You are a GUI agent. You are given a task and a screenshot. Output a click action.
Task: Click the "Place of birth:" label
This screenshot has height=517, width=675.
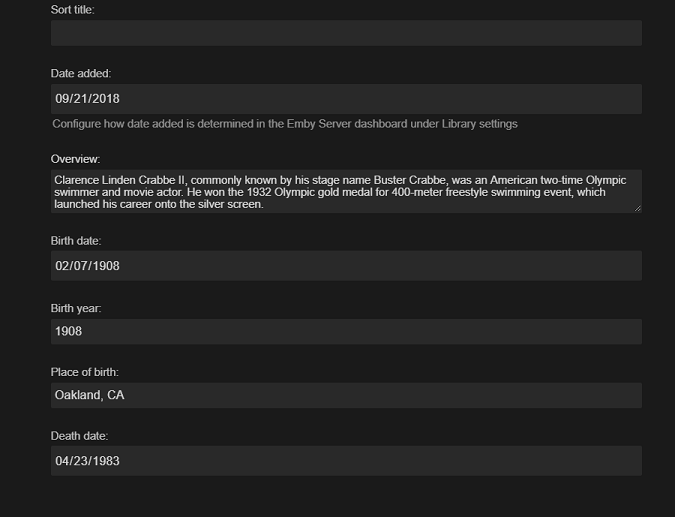pos(85,372)
